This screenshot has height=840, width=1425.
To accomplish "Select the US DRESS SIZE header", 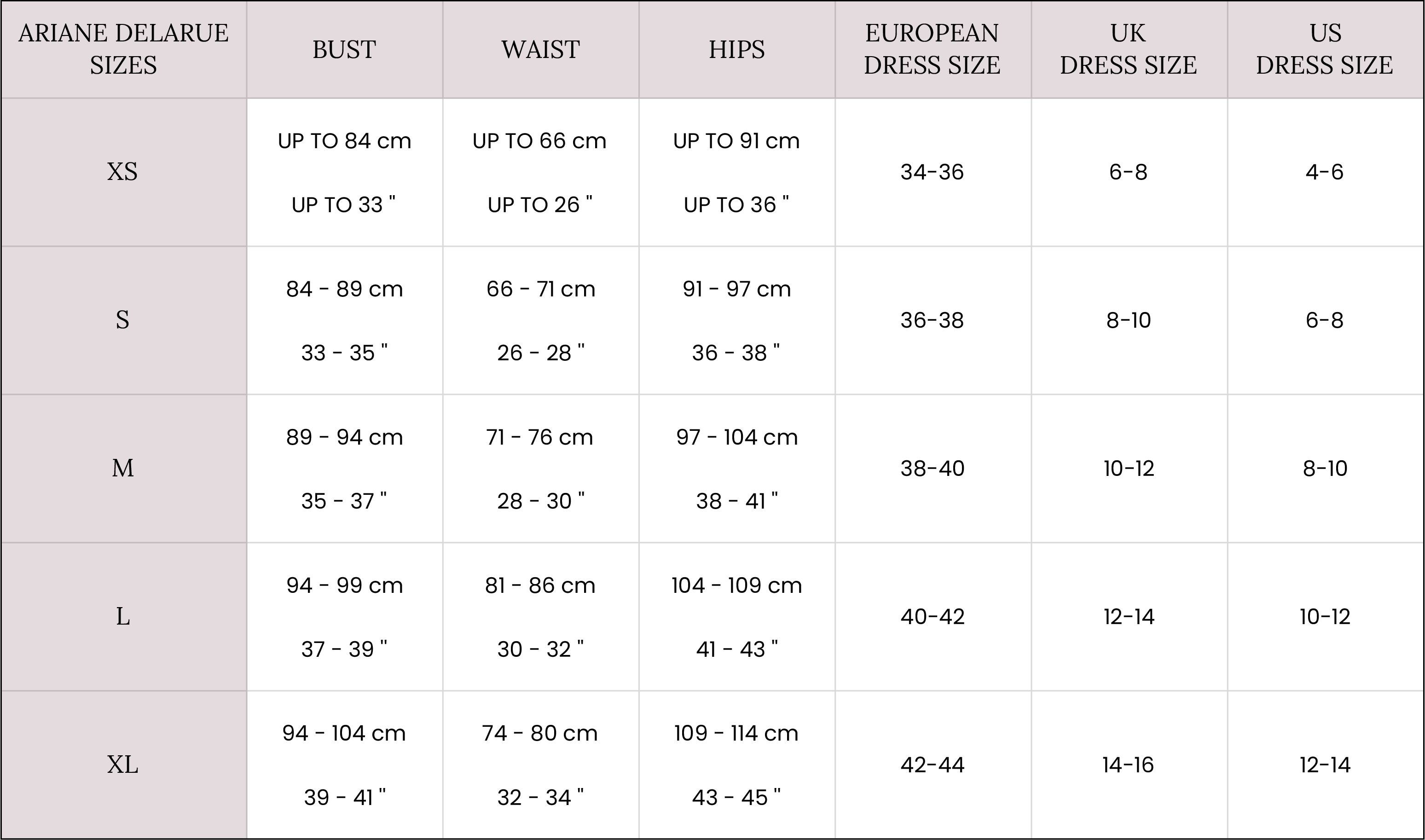I will click(x=1324, y=49).
